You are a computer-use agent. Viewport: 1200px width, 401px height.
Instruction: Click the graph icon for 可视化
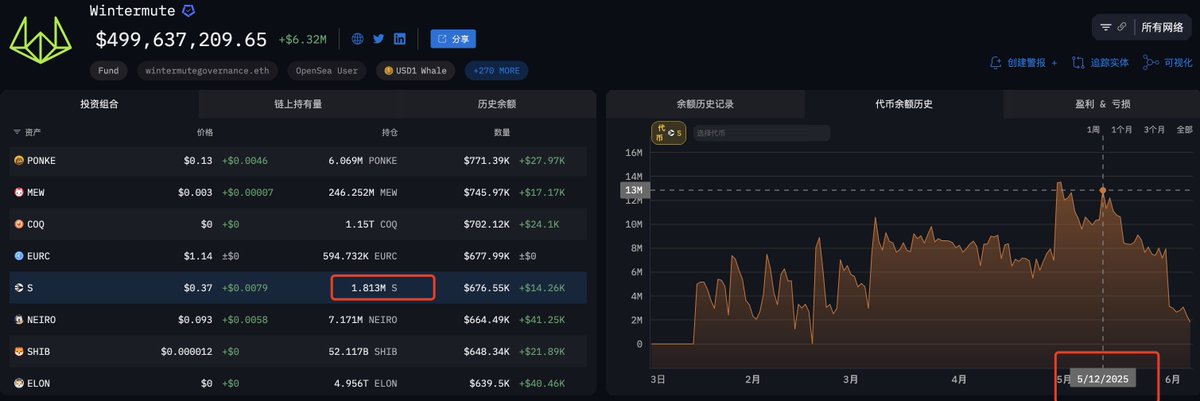pos(1153,62)
